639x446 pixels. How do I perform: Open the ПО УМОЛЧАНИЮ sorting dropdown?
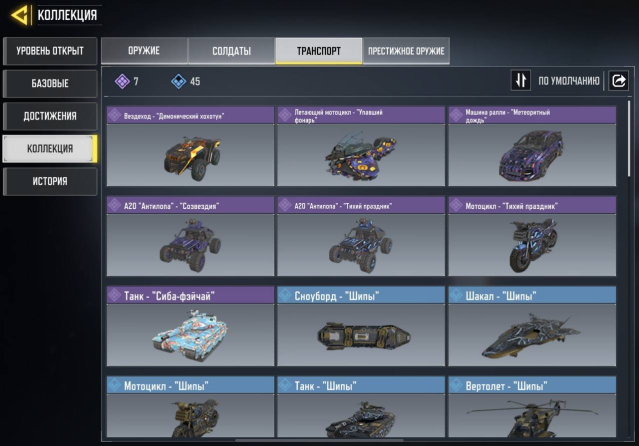coord(568,81)
